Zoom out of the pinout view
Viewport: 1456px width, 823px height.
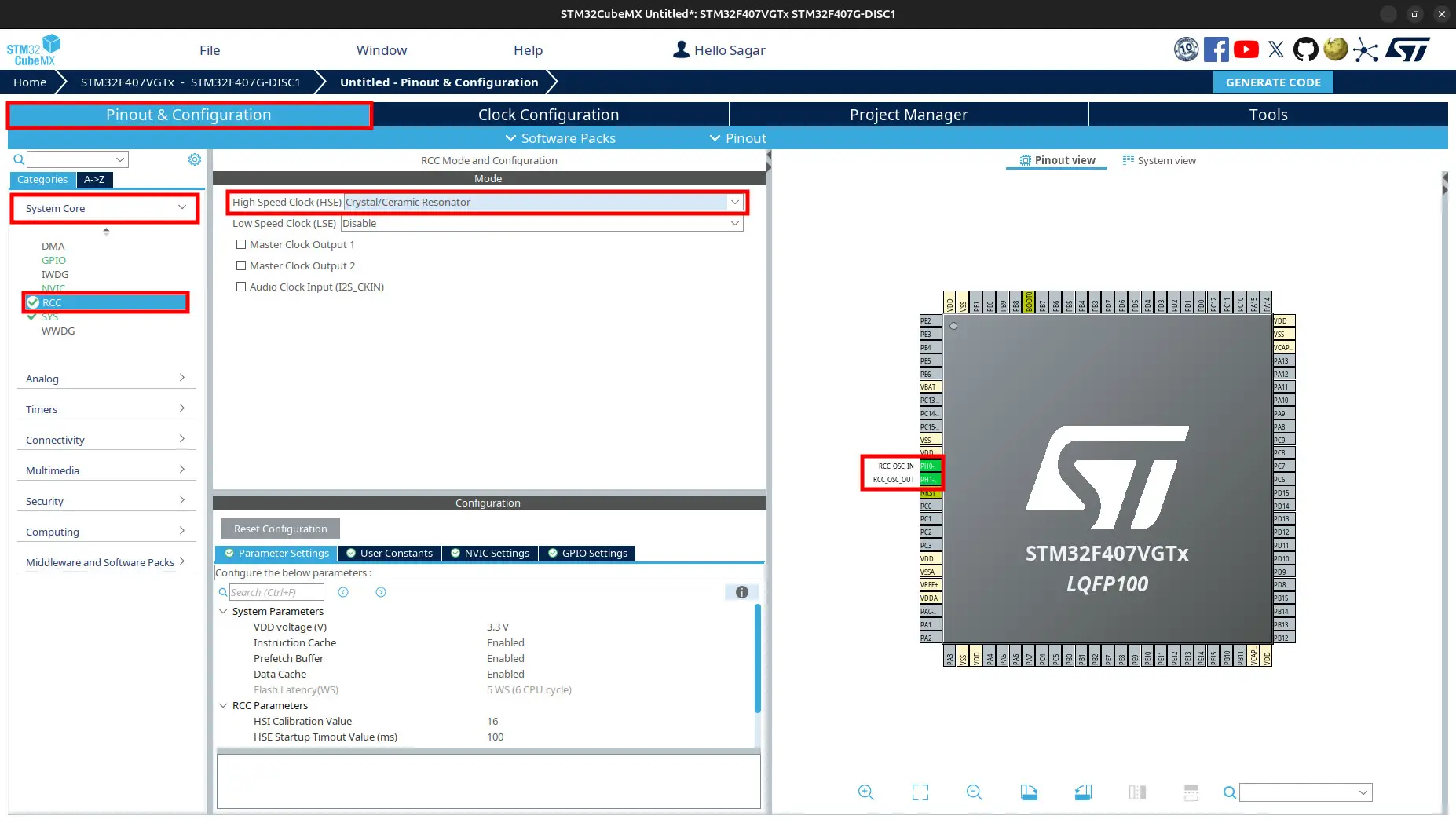(975, 792)
